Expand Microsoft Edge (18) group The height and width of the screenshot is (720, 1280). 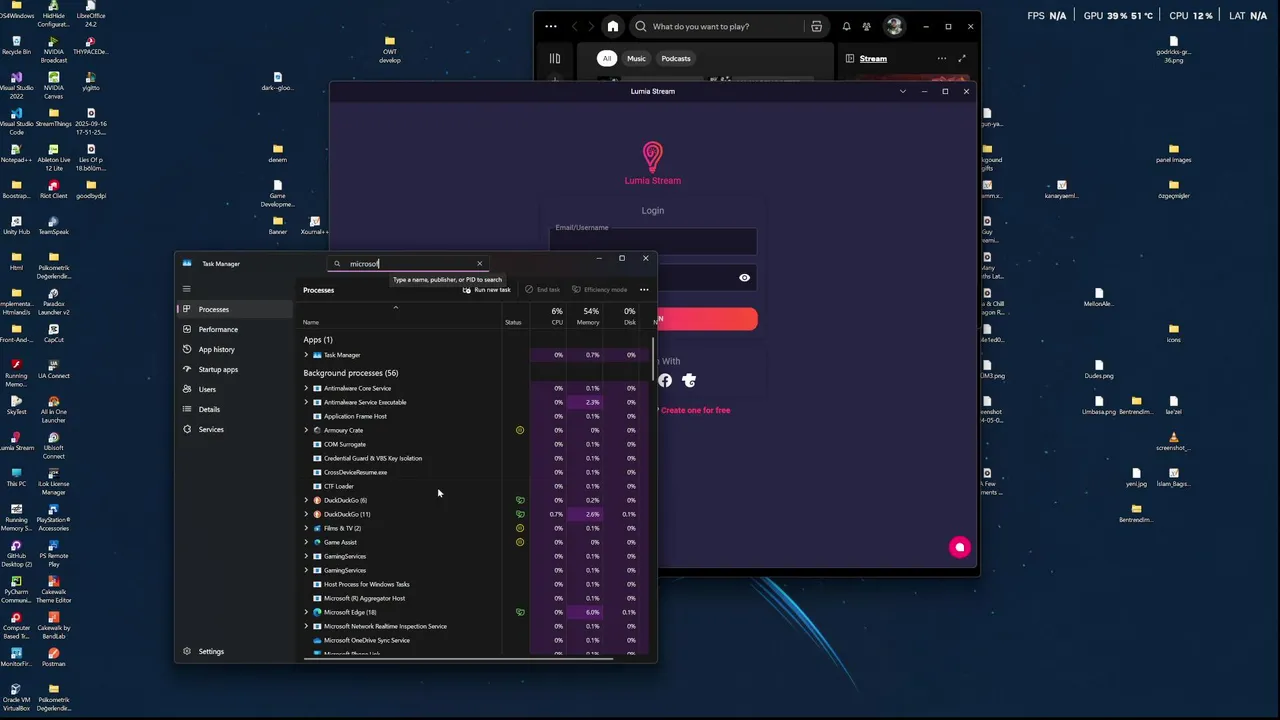tap(306, 612)
